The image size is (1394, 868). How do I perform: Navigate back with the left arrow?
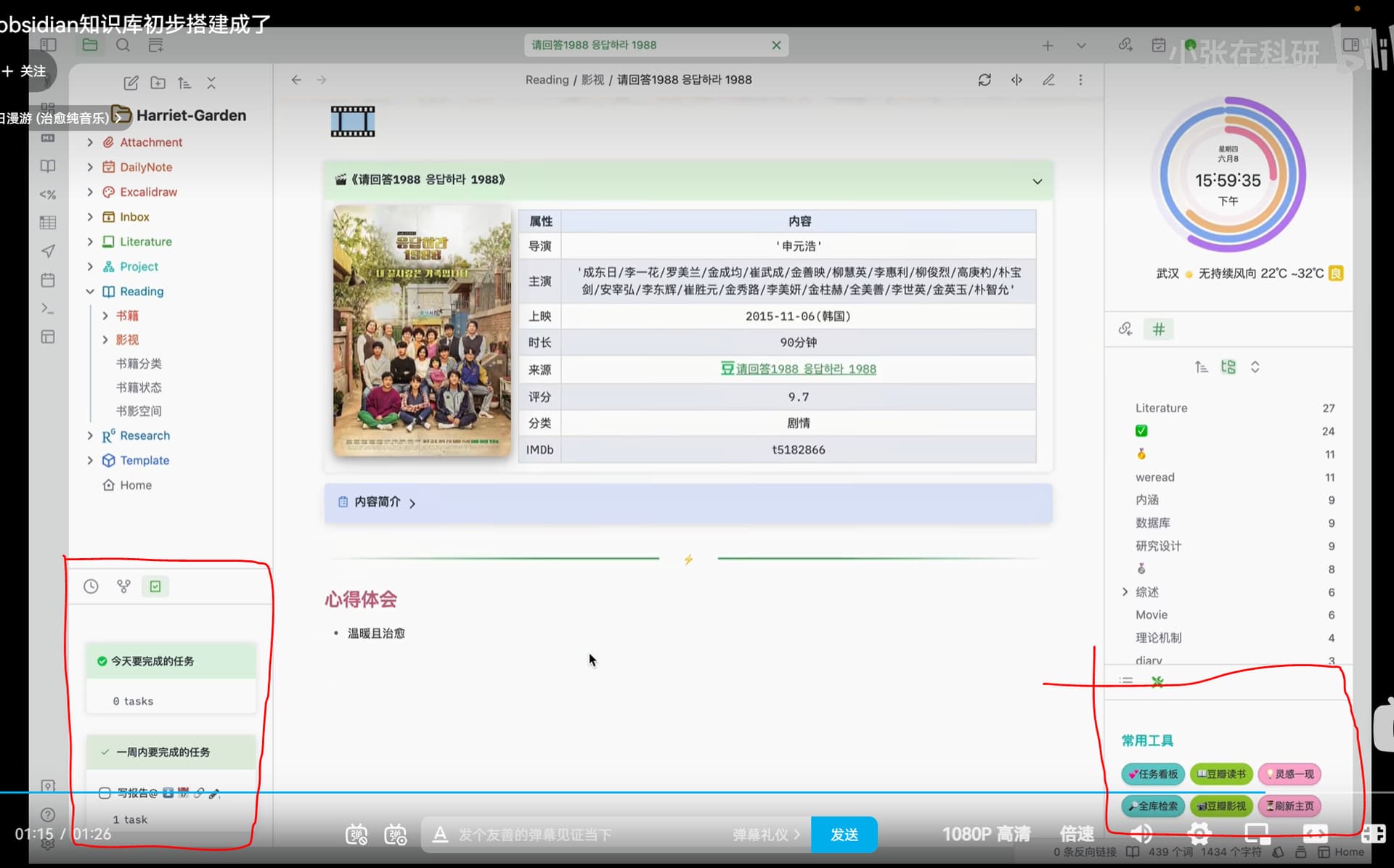296,80
